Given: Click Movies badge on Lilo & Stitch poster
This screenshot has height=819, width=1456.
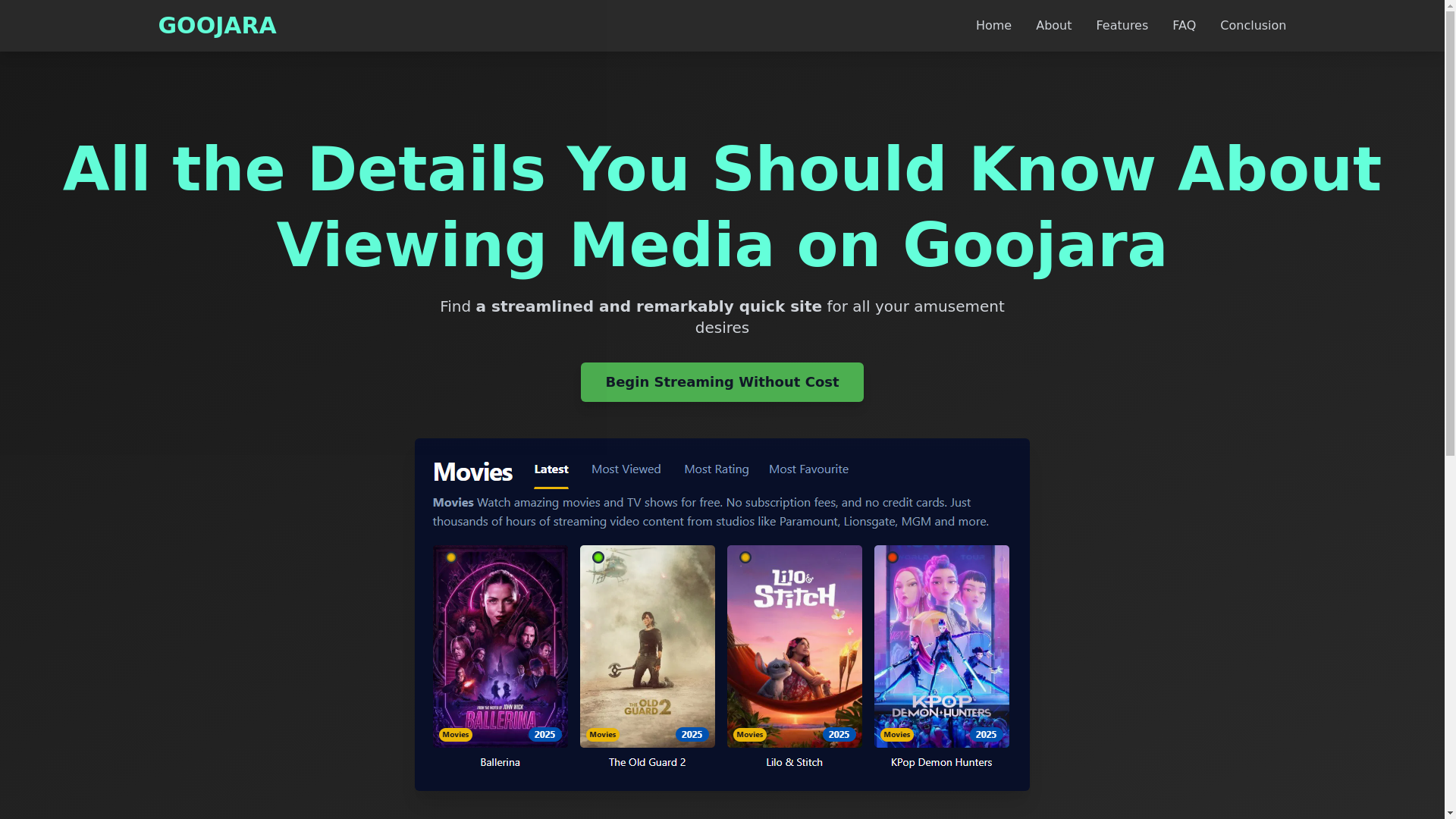Looking at the screenshot, I should click(x=750, y=734).
